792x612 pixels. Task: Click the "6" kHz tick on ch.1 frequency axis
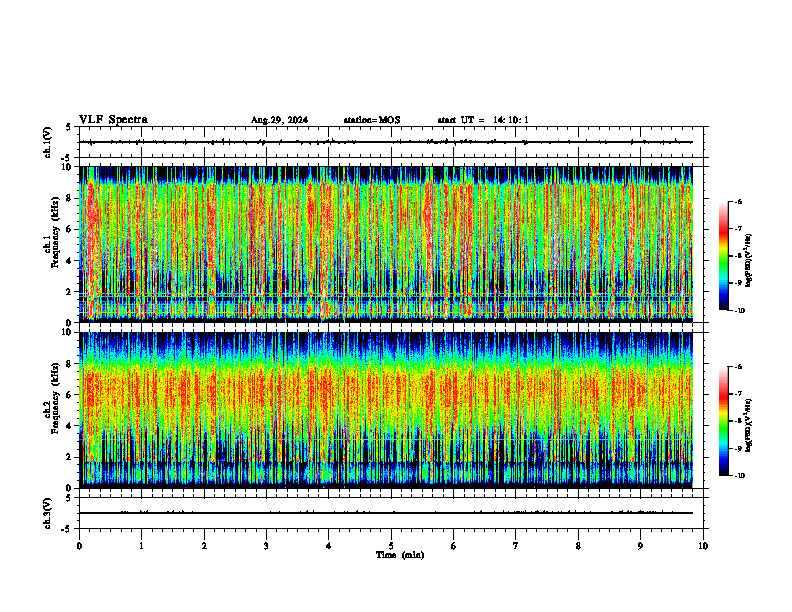(69, 229)
